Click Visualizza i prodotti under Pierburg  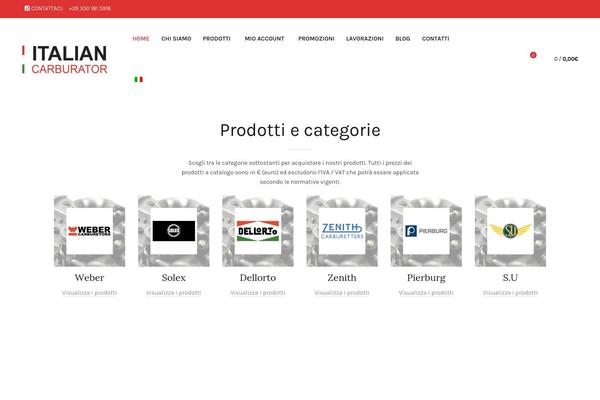coord(426,293)
